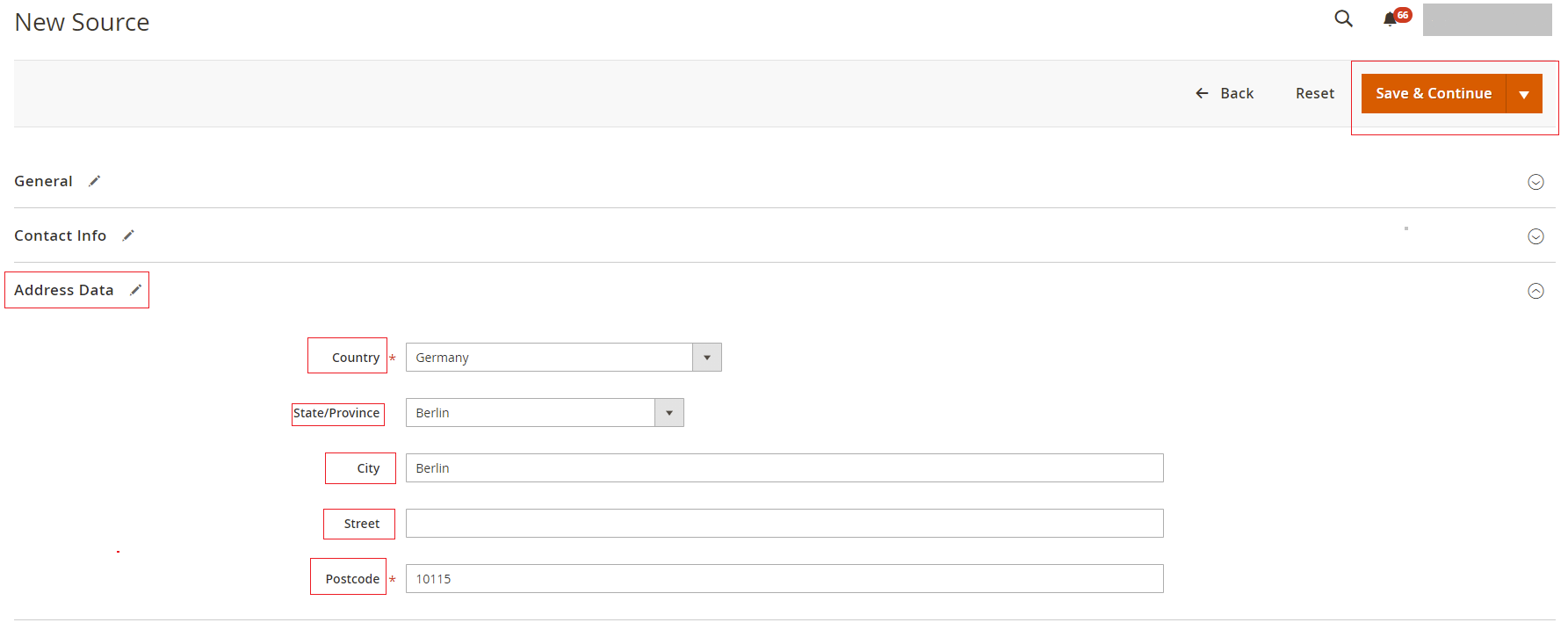
Task: Open the blurred user account menu
Action: [x=1486, y=19]
